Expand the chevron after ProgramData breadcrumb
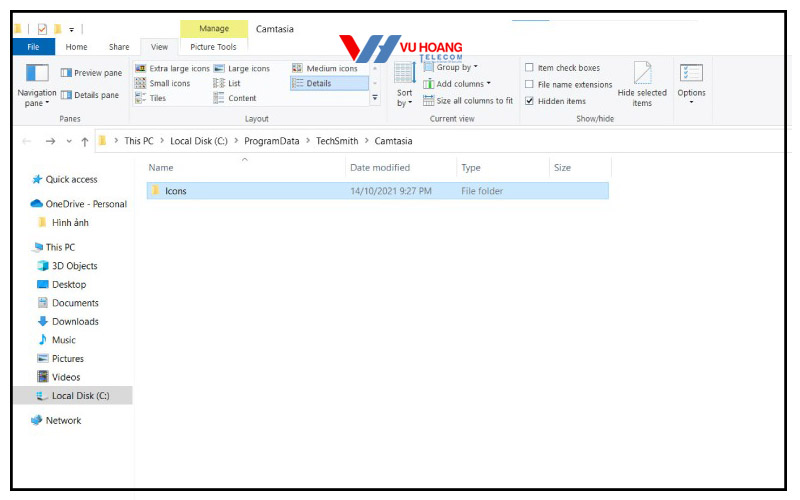This screenshot has height=500, width=800. 308,140
